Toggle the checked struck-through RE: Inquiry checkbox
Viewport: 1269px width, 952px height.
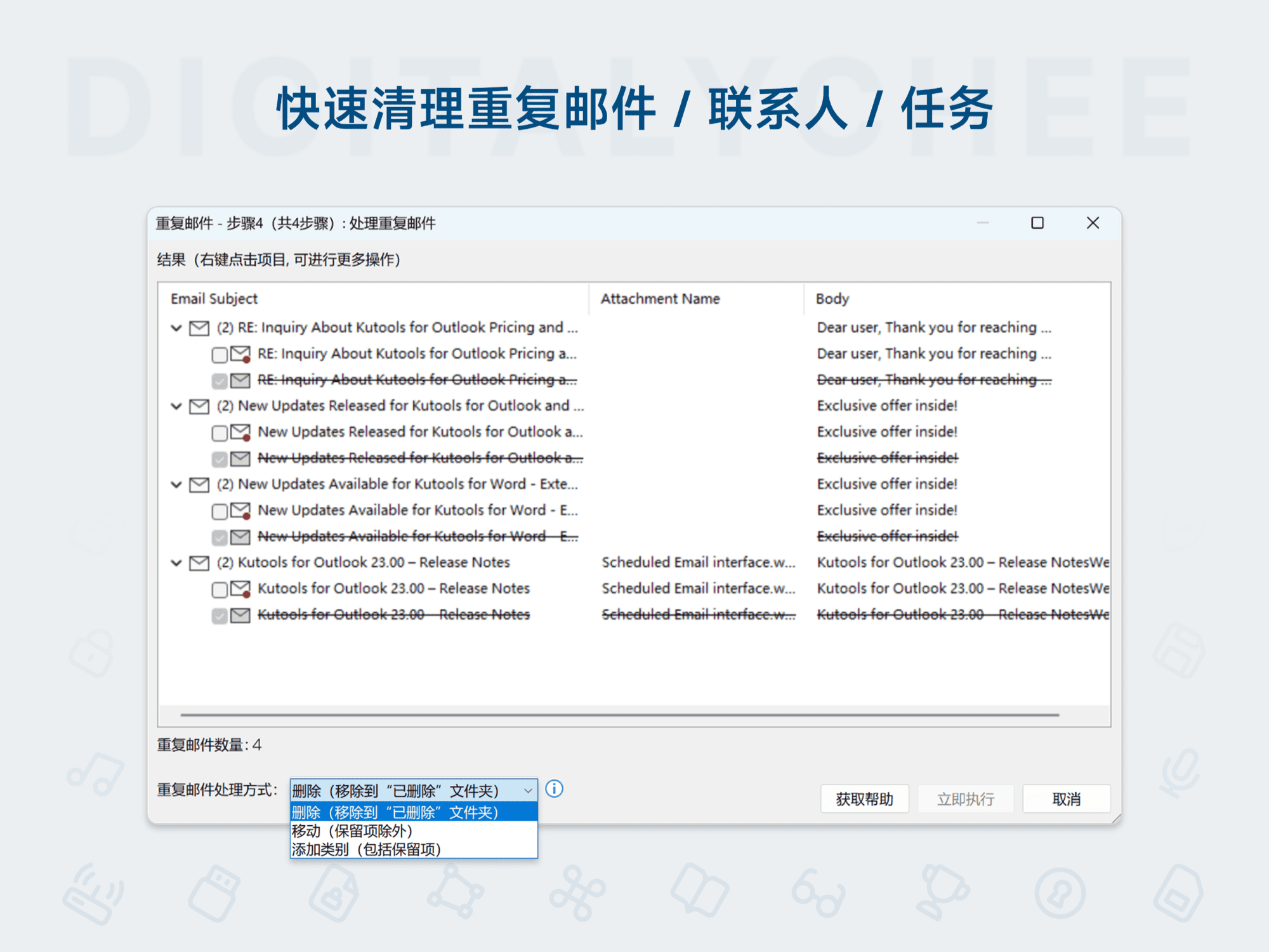(x=220, y=381)
